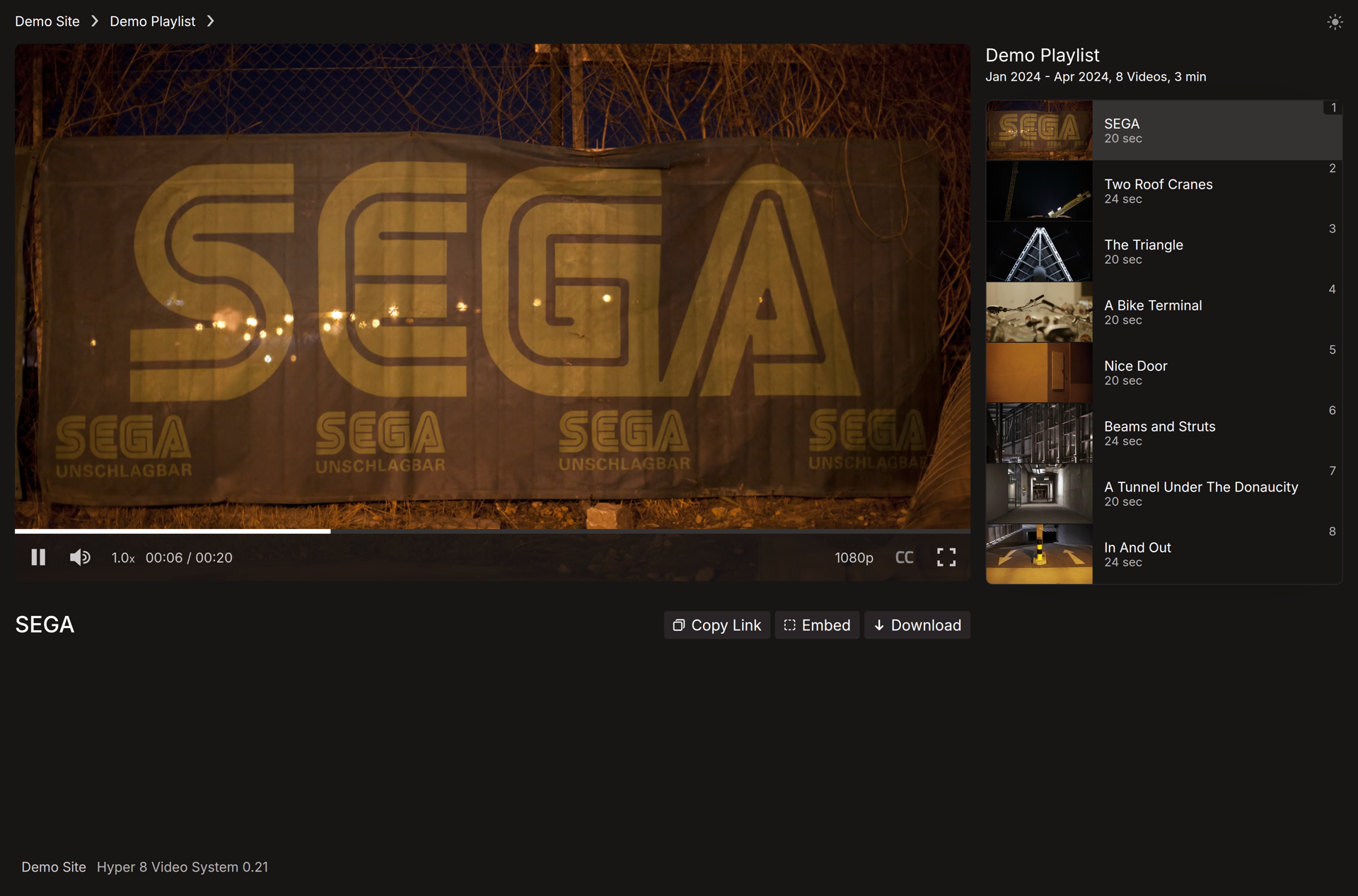The image size is (1358, 896).
Task: Select A Tunnel Under The Donaucity title
Action: [1201, 487]
